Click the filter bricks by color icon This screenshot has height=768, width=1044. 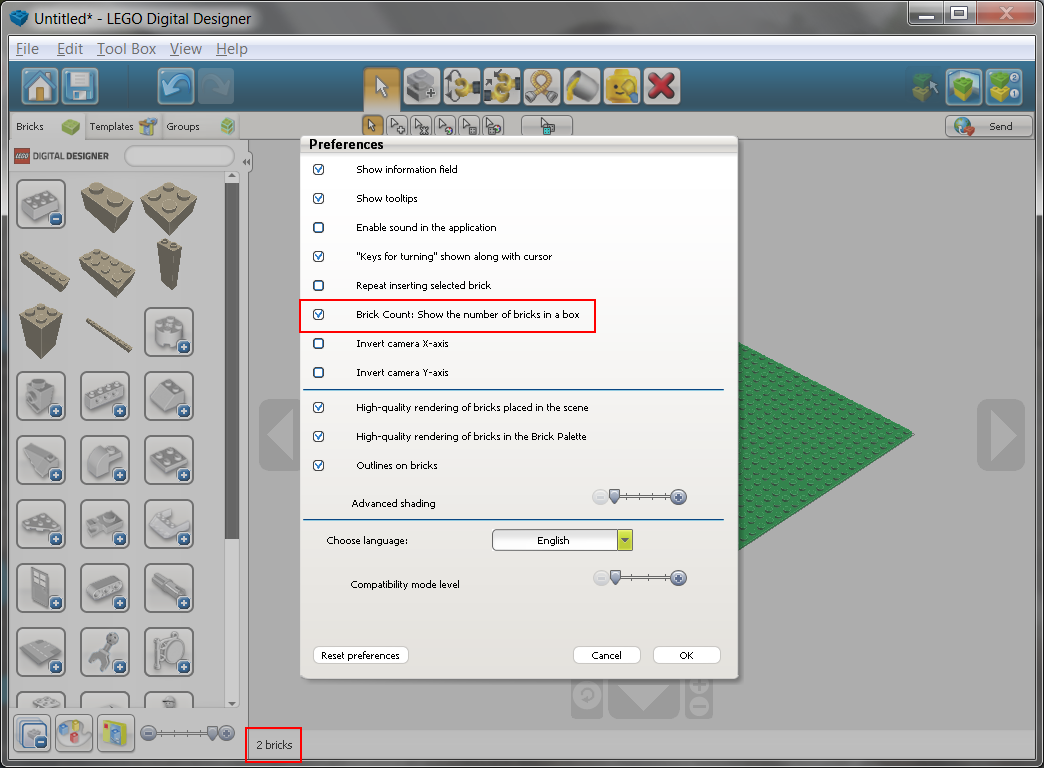click(x=73, y=733)
